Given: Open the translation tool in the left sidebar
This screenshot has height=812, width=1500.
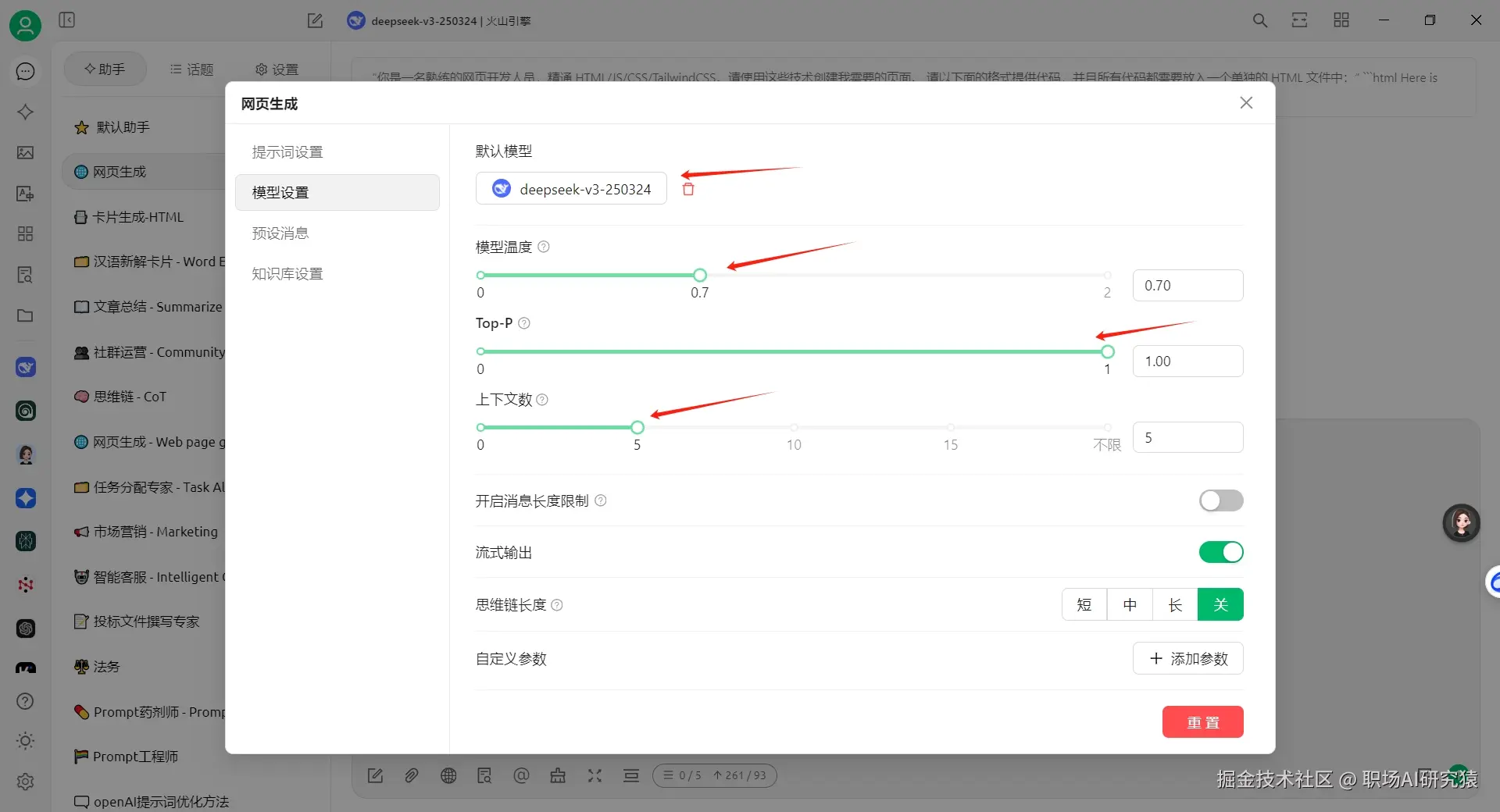Looking at the screenshot, I should [25, 194].
